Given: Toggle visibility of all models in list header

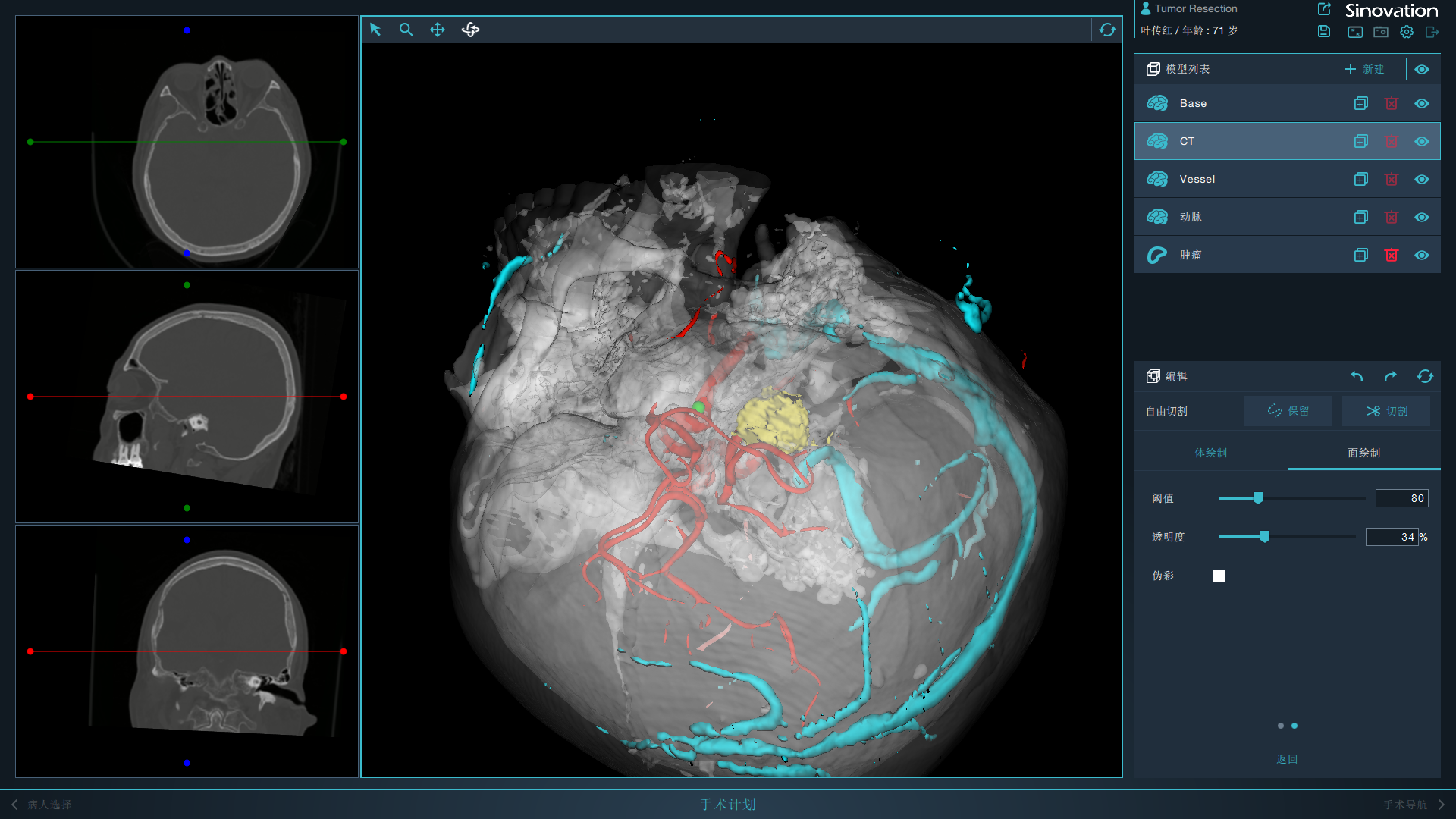Looking at the screenshot, I should [x=1422, y=69].
